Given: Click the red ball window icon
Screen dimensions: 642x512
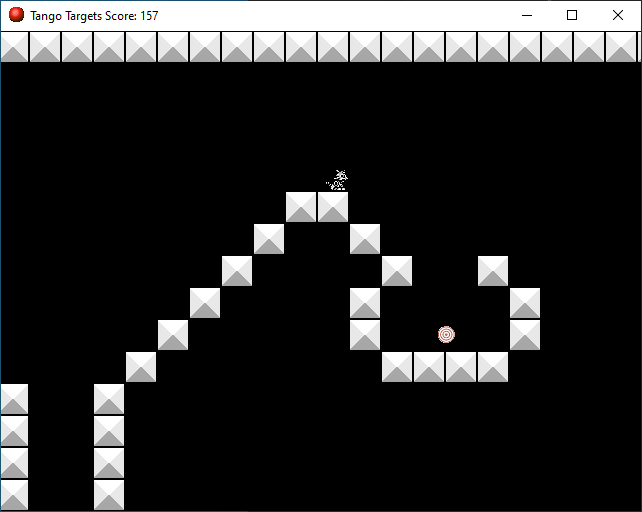Looking at the screenshot, I should pyautogui.click(x=16, y=15).
